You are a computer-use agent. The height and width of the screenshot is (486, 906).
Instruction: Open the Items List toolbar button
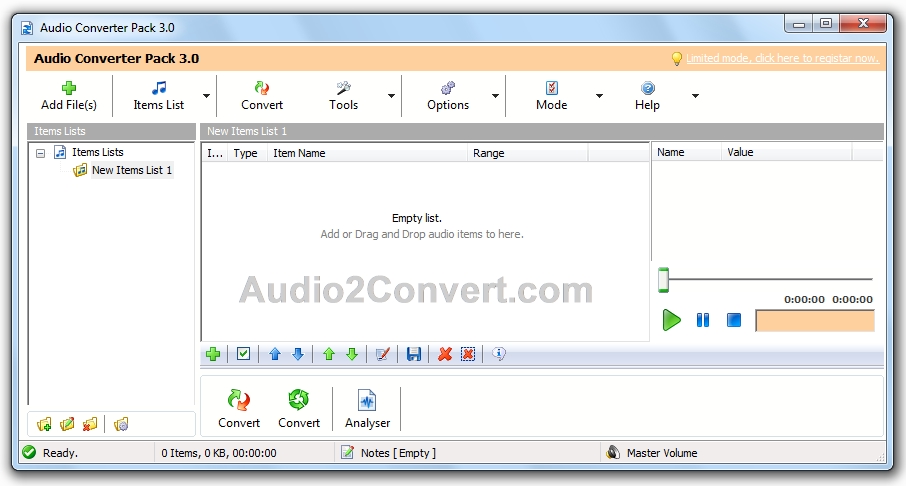pyautogui.click(x=158, y=96)
